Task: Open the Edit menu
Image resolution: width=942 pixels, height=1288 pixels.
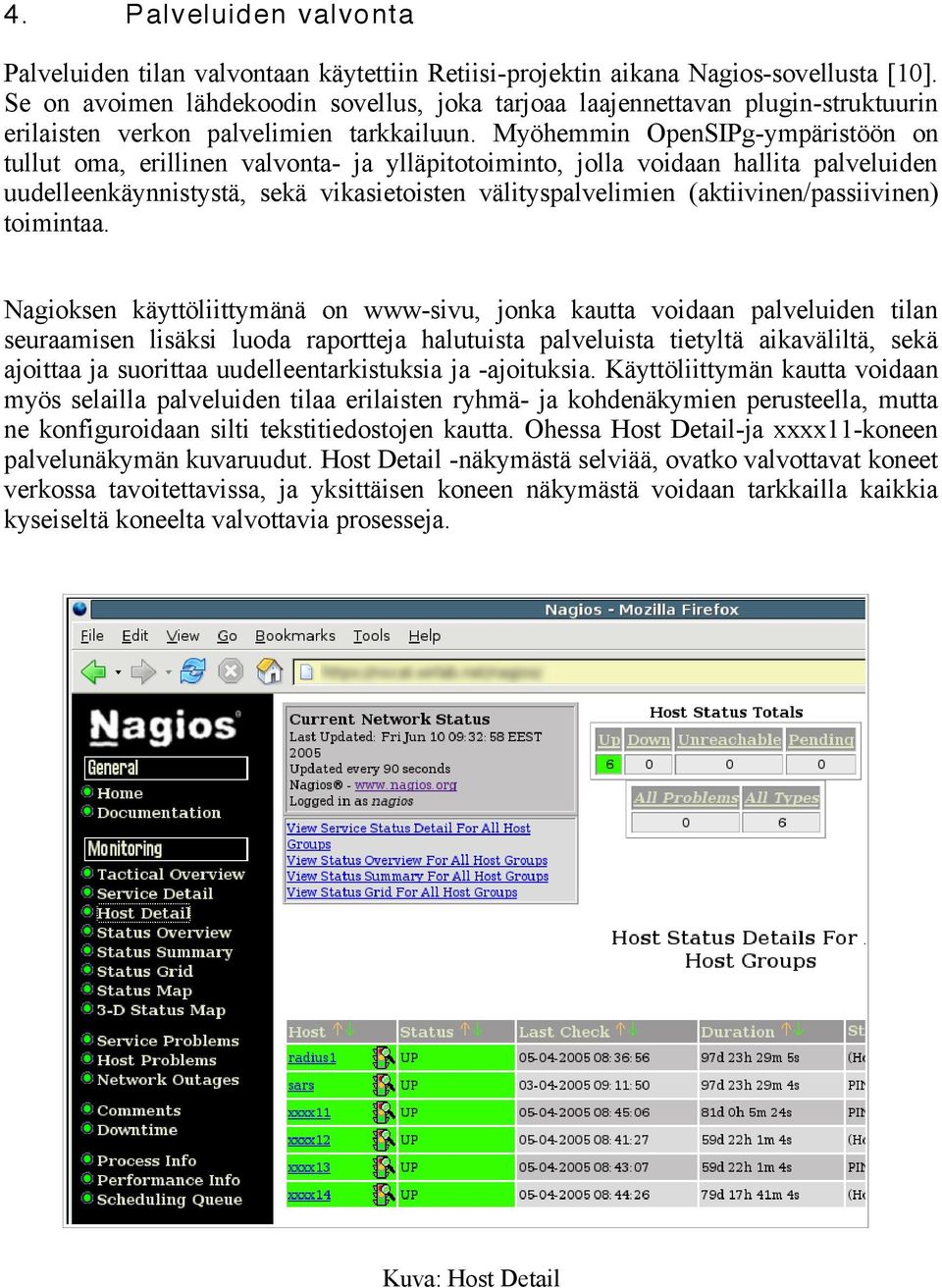Action: click(x=134, y=636)
